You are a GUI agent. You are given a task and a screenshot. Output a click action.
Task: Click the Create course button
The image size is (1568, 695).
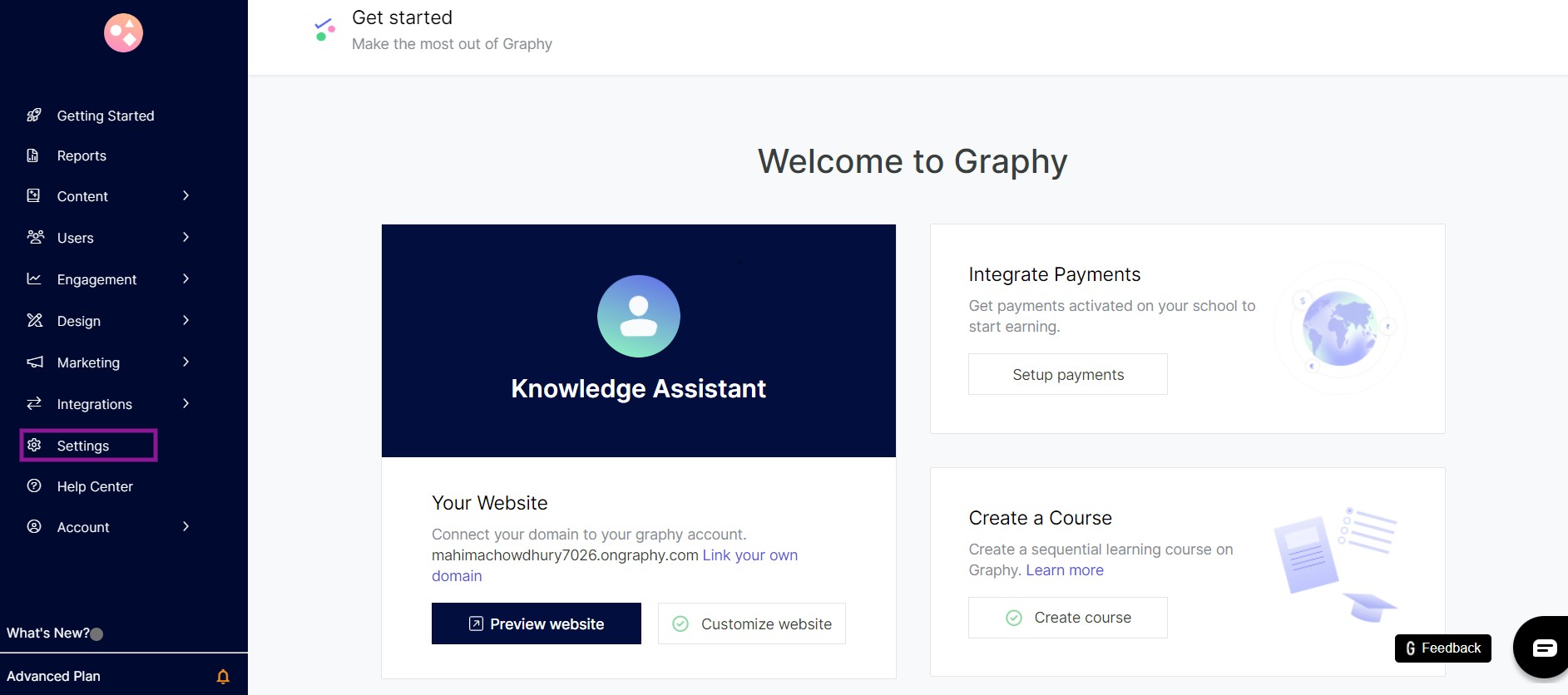1068,618
